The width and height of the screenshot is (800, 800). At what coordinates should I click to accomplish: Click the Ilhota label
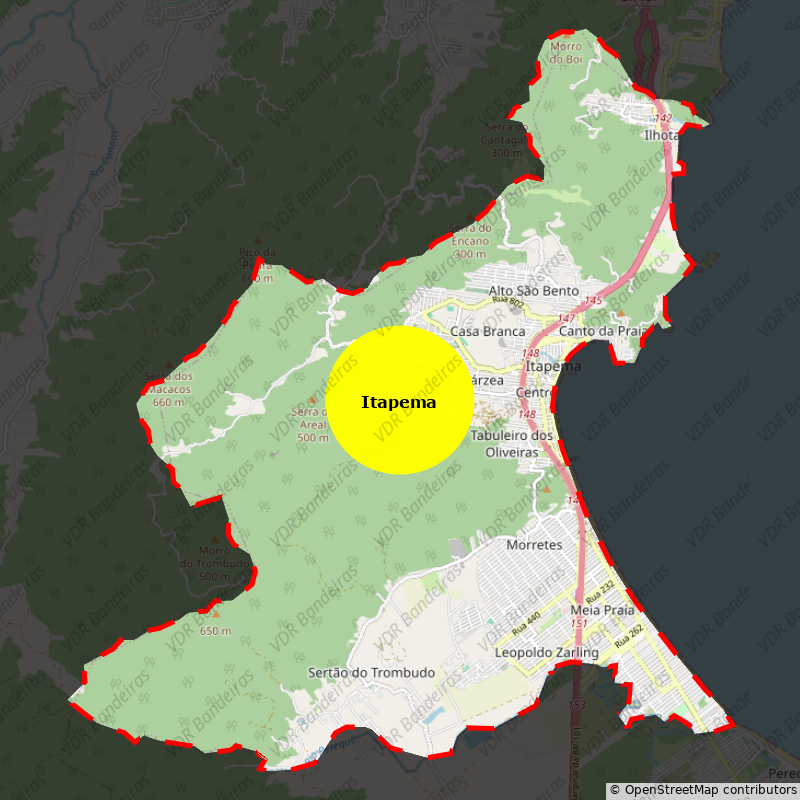661,136
